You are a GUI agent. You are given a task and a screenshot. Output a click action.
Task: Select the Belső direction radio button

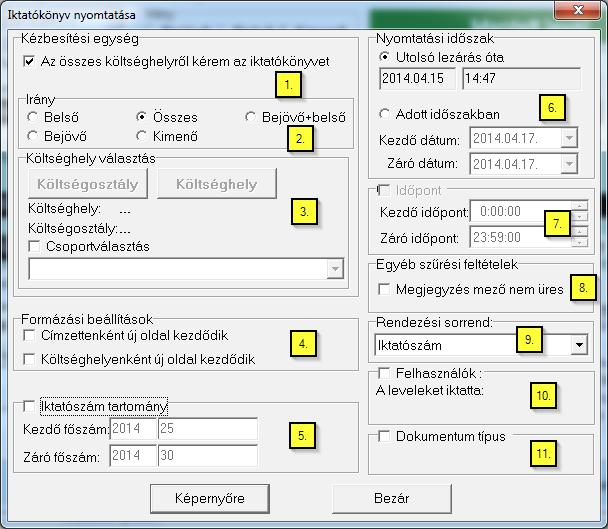point(33,117)
